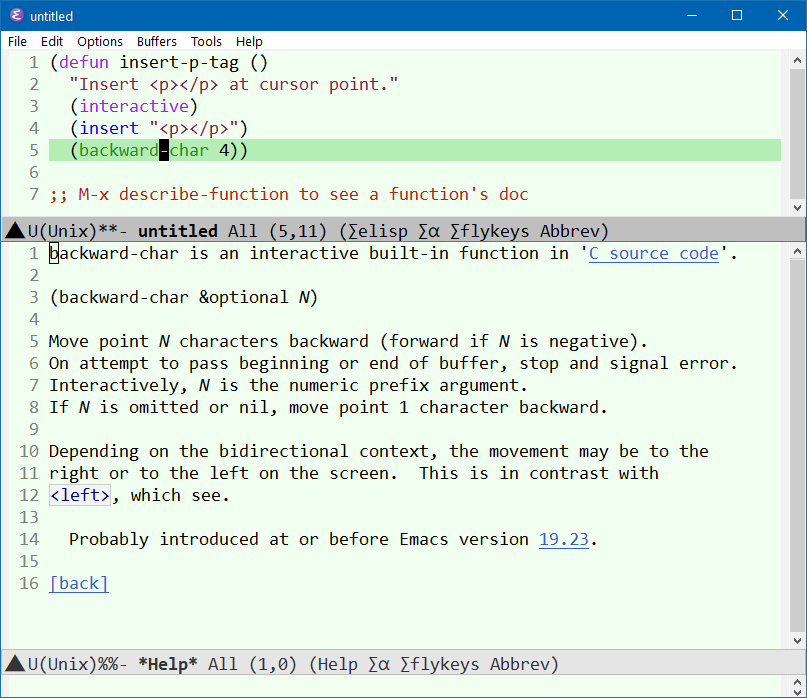Click 'Abbrev' in the *Help* mode line
This screenshot has width=807, height=698.
click(x=520, y=664)
